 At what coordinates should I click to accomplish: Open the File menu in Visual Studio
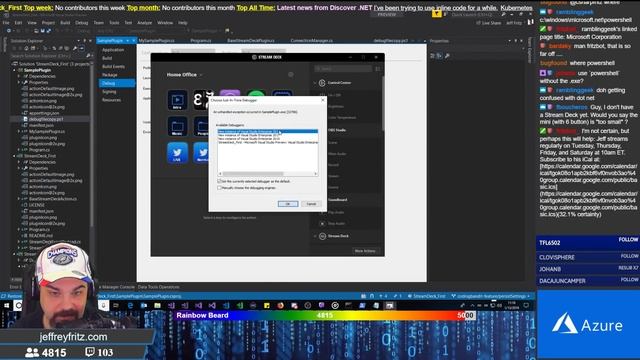[6, 23]
